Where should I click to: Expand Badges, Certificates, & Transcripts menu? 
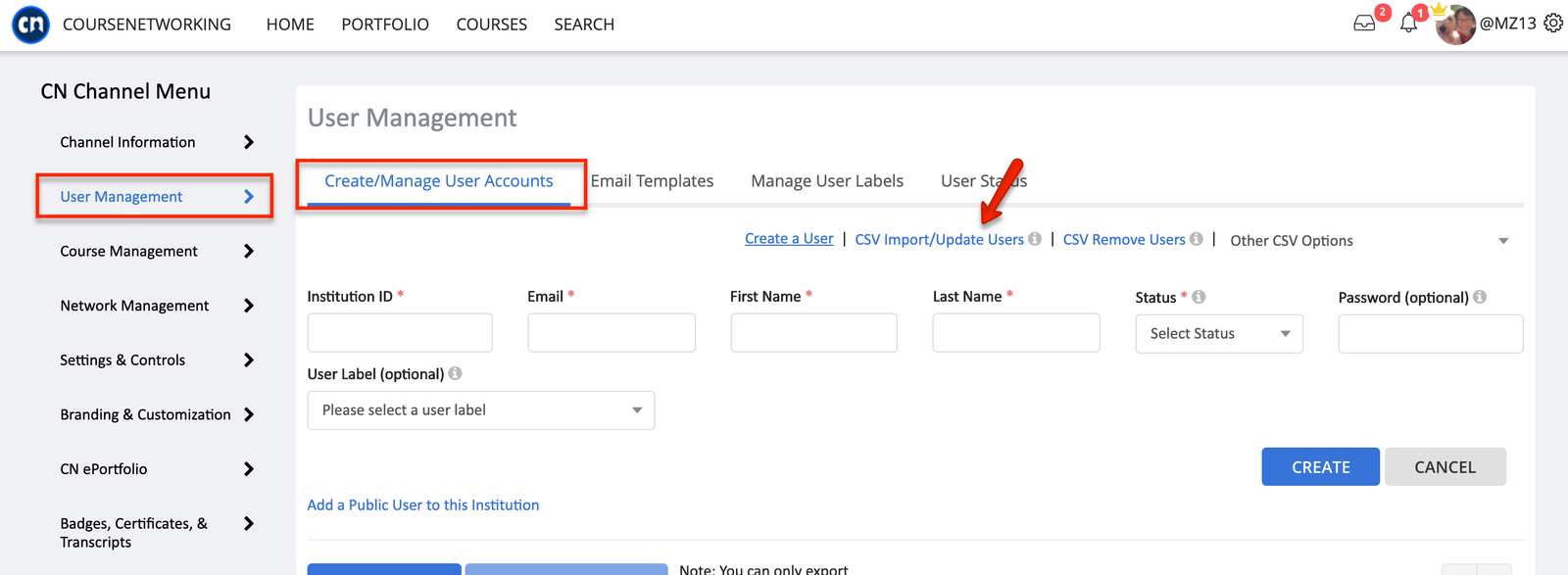(249, 524)
